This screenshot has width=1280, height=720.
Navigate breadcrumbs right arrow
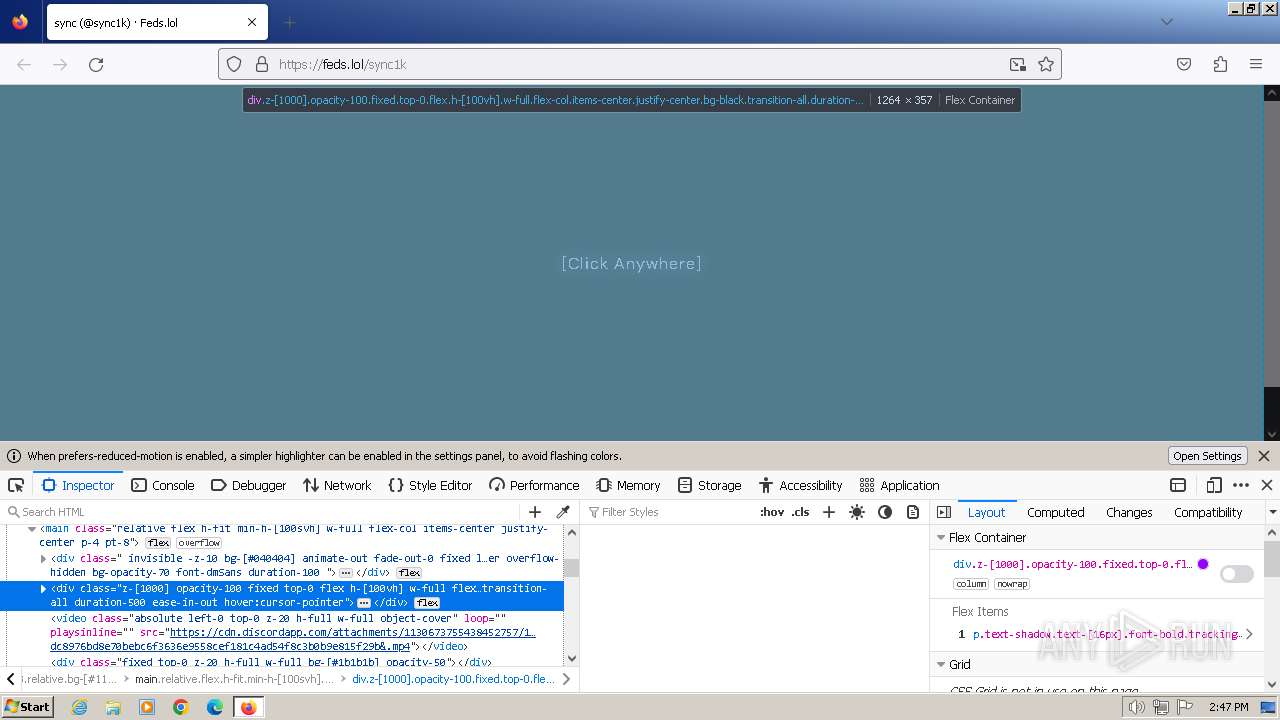click(x=567, y=679)
